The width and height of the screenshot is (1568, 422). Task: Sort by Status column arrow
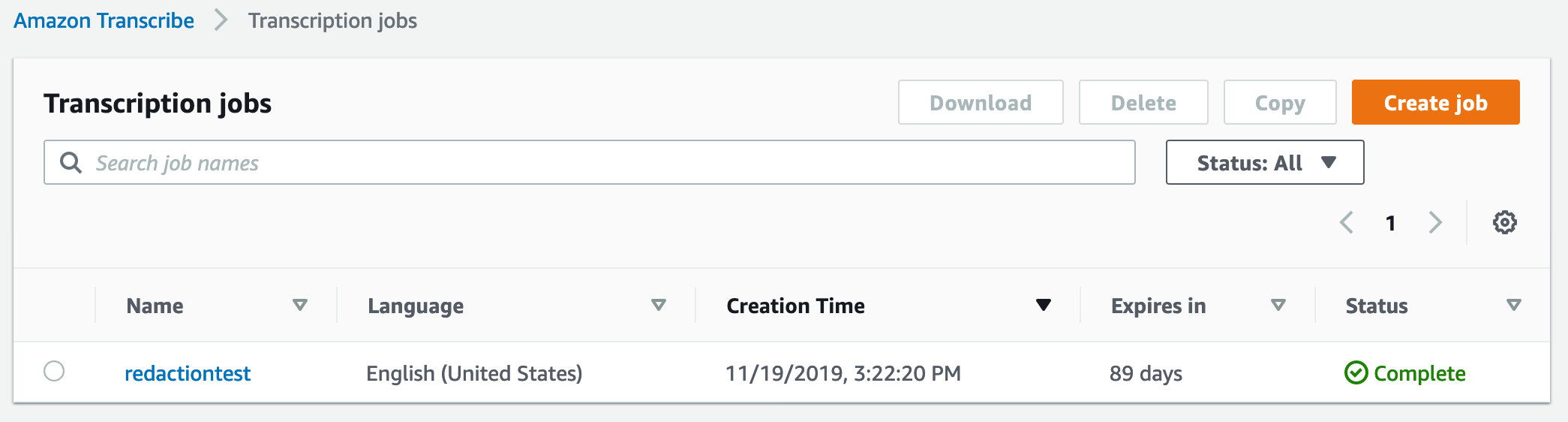(1514, 305)
